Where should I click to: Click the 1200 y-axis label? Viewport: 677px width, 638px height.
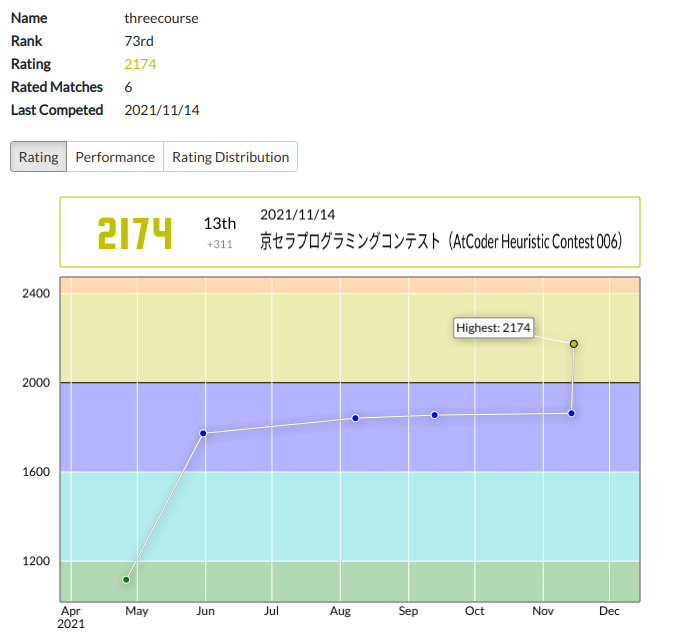[x=36, y=561]
